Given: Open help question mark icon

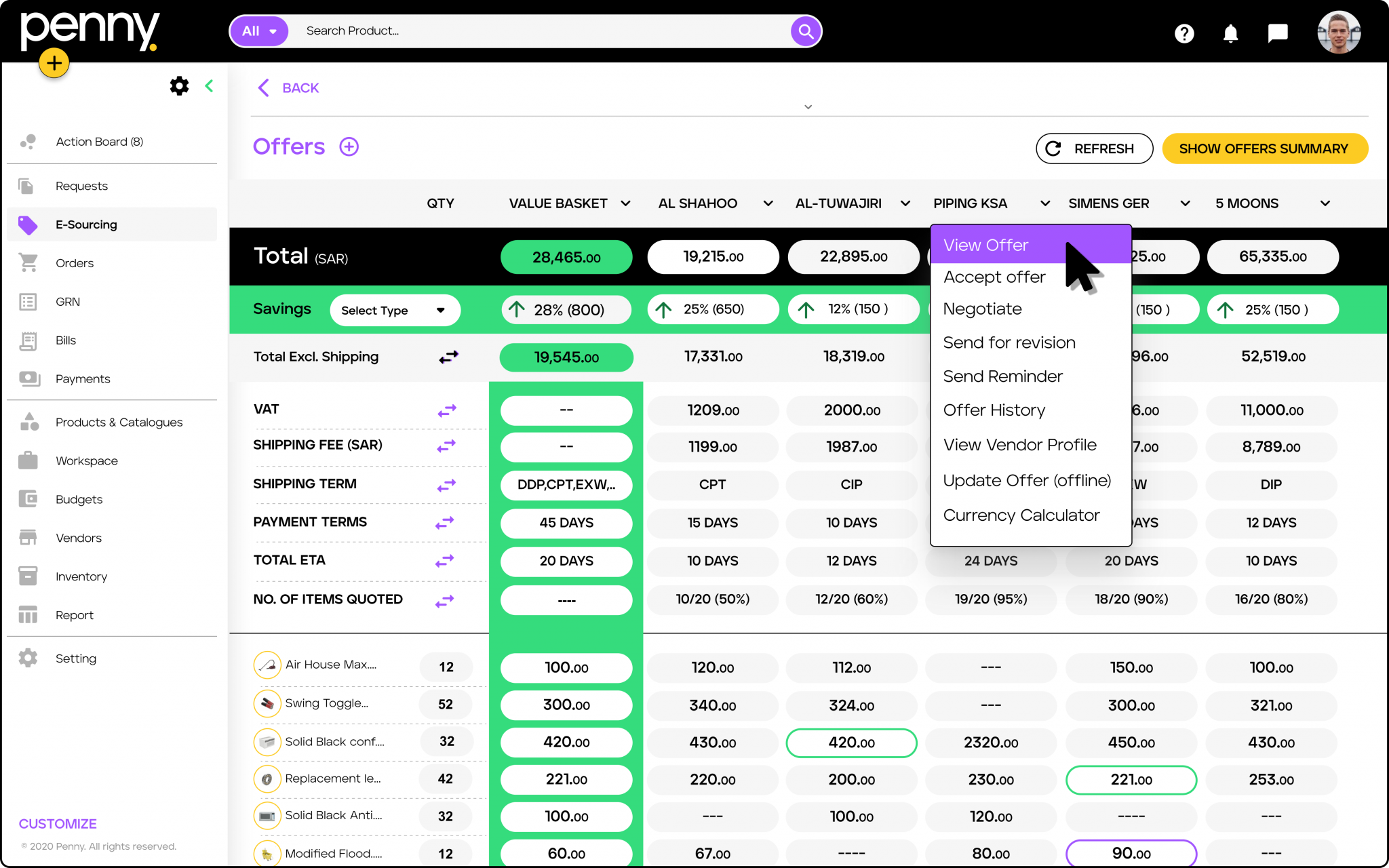Looking at the screenshot, I should point(1184,33).
